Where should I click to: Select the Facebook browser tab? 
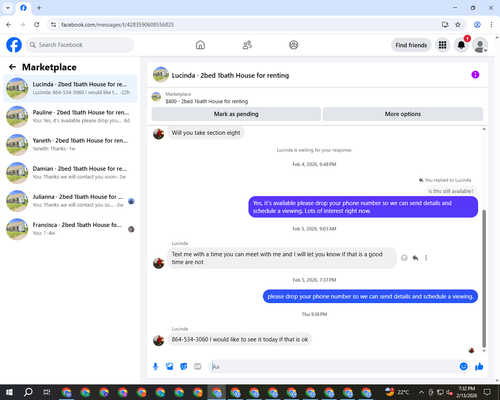(23, 8)
